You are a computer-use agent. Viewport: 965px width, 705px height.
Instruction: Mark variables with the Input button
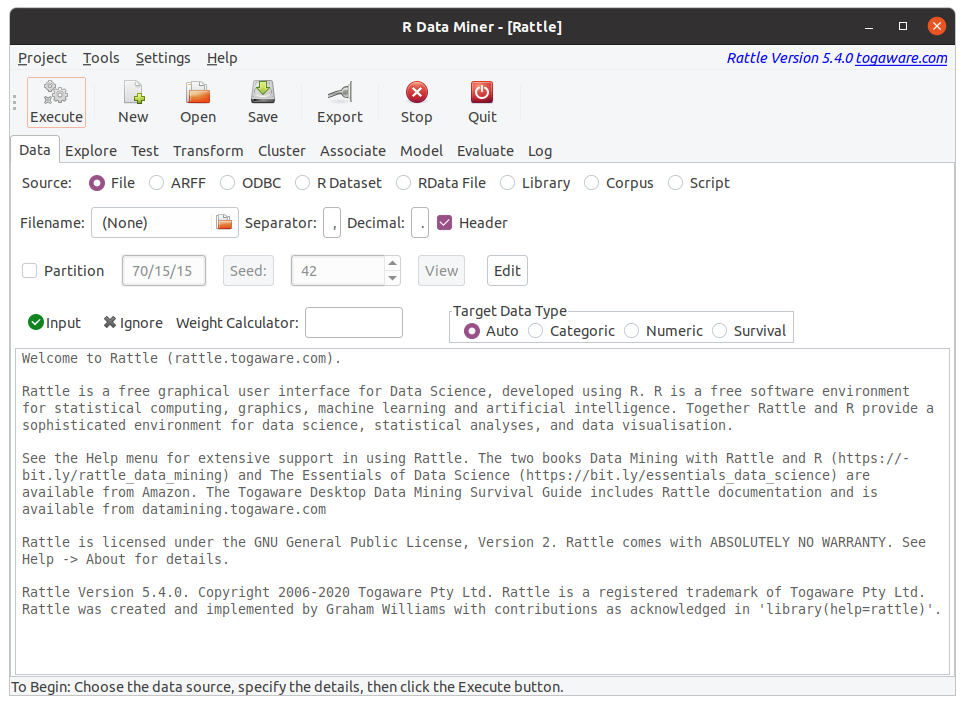tap(54, 322)
